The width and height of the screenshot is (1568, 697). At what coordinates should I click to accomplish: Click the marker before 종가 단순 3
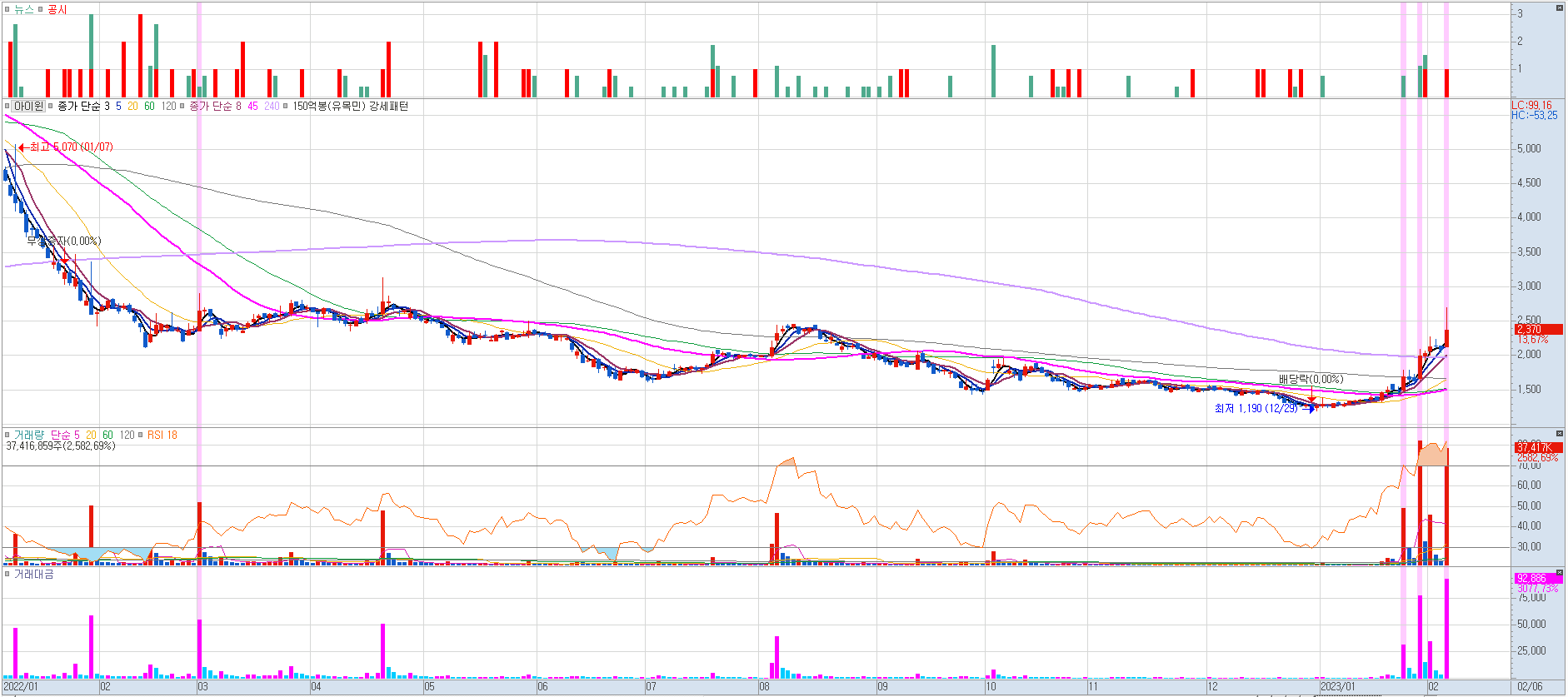click(51, 106)
